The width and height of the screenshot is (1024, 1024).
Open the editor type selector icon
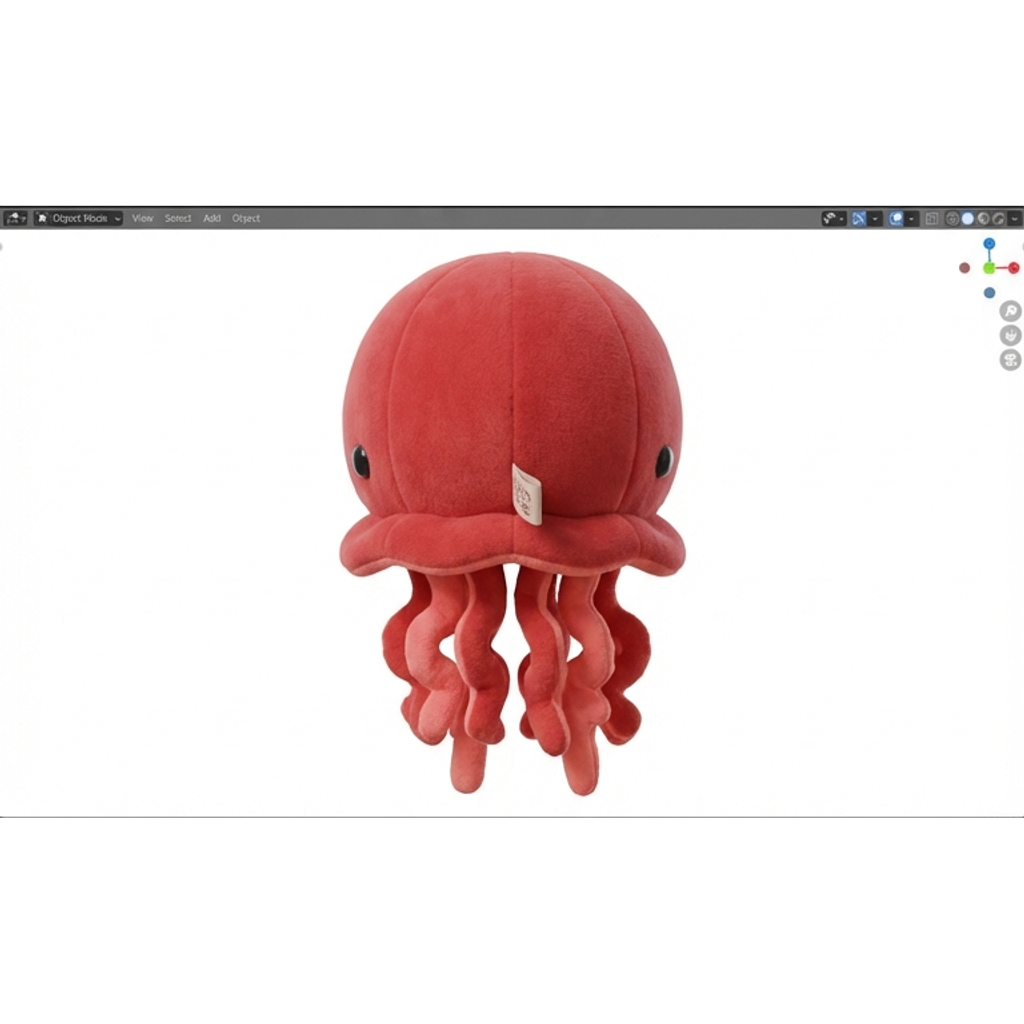tap(15, 218)
